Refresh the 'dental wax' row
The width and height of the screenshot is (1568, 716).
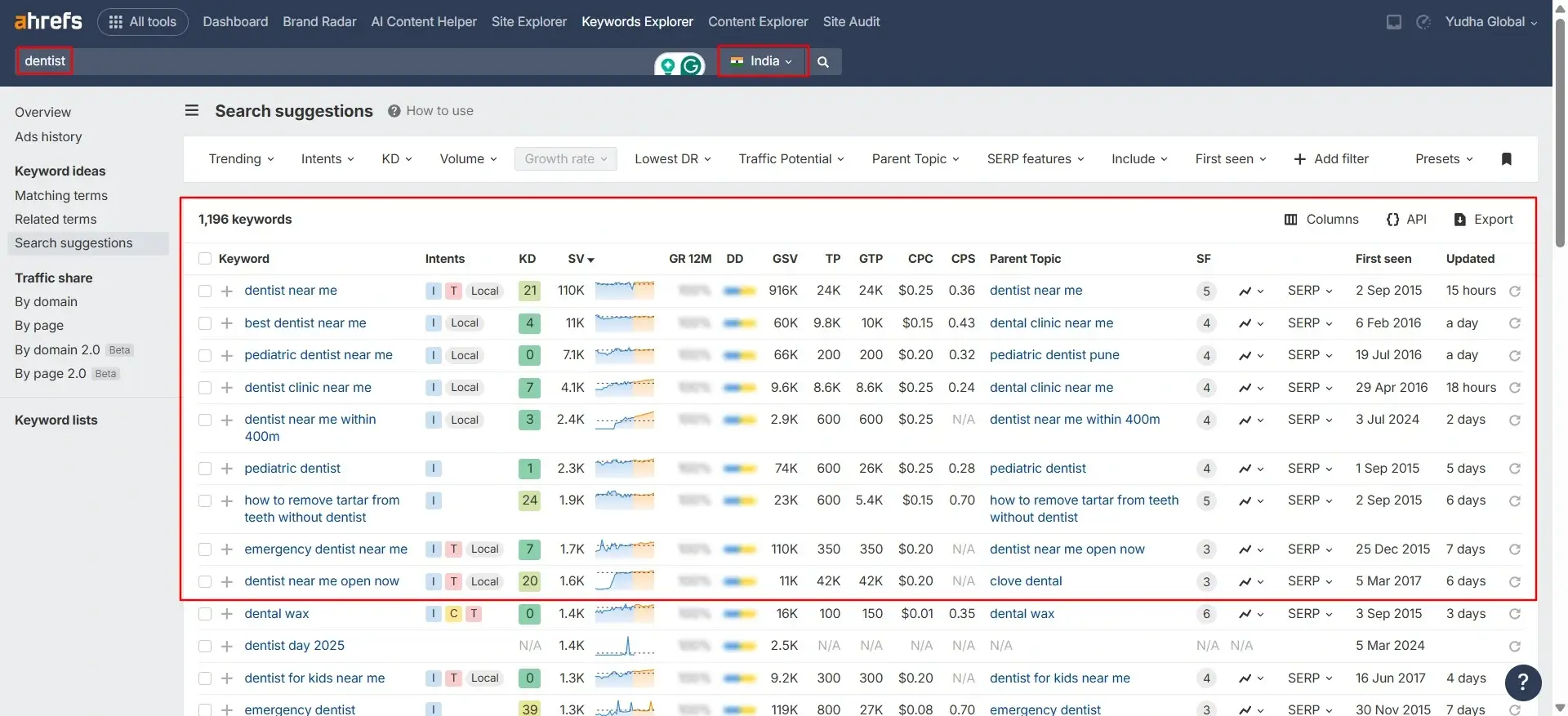pyautogui.click(x=1515, y=614)
